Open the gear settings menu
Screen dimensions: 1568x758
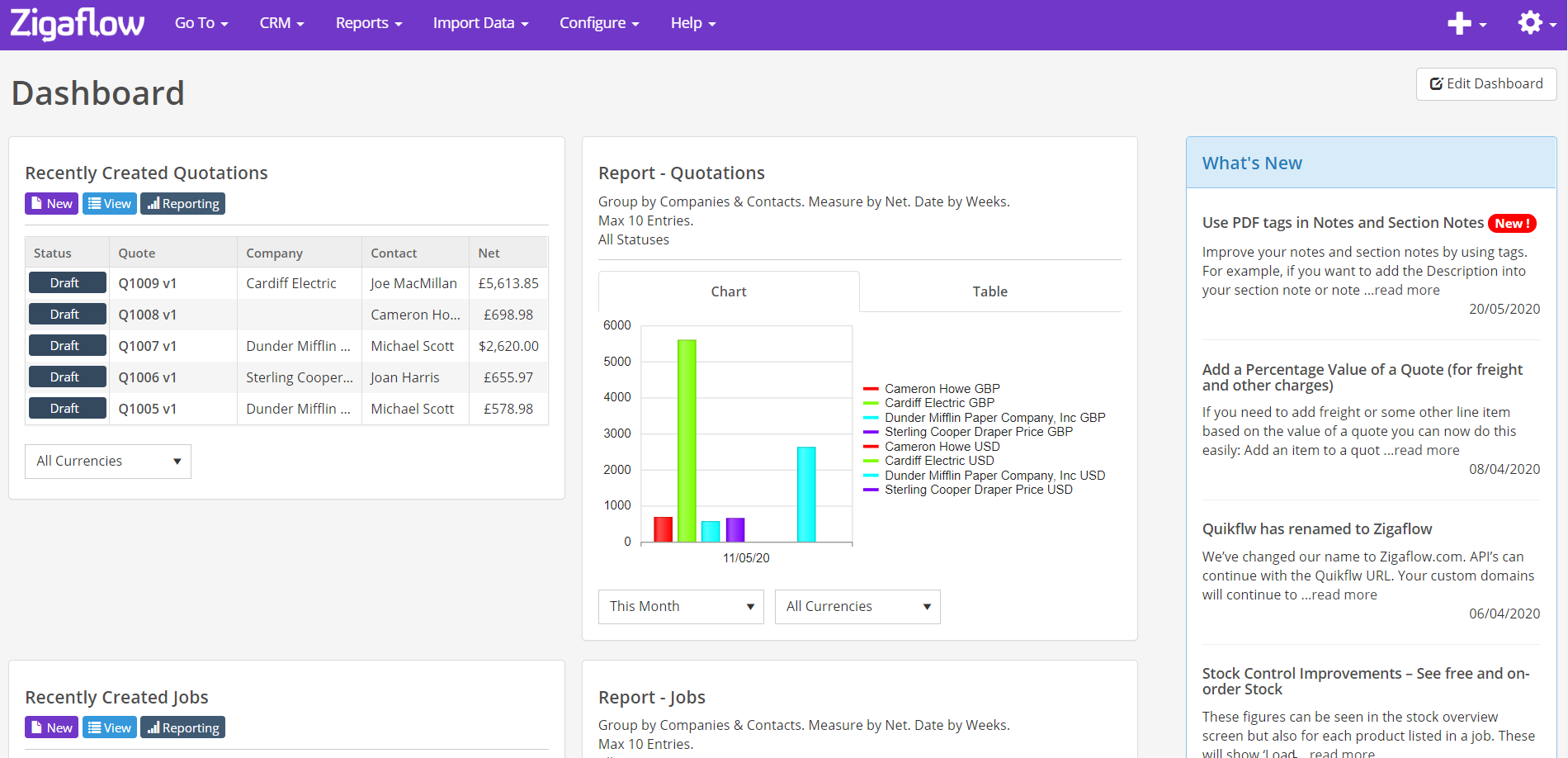coord(1537,23)
